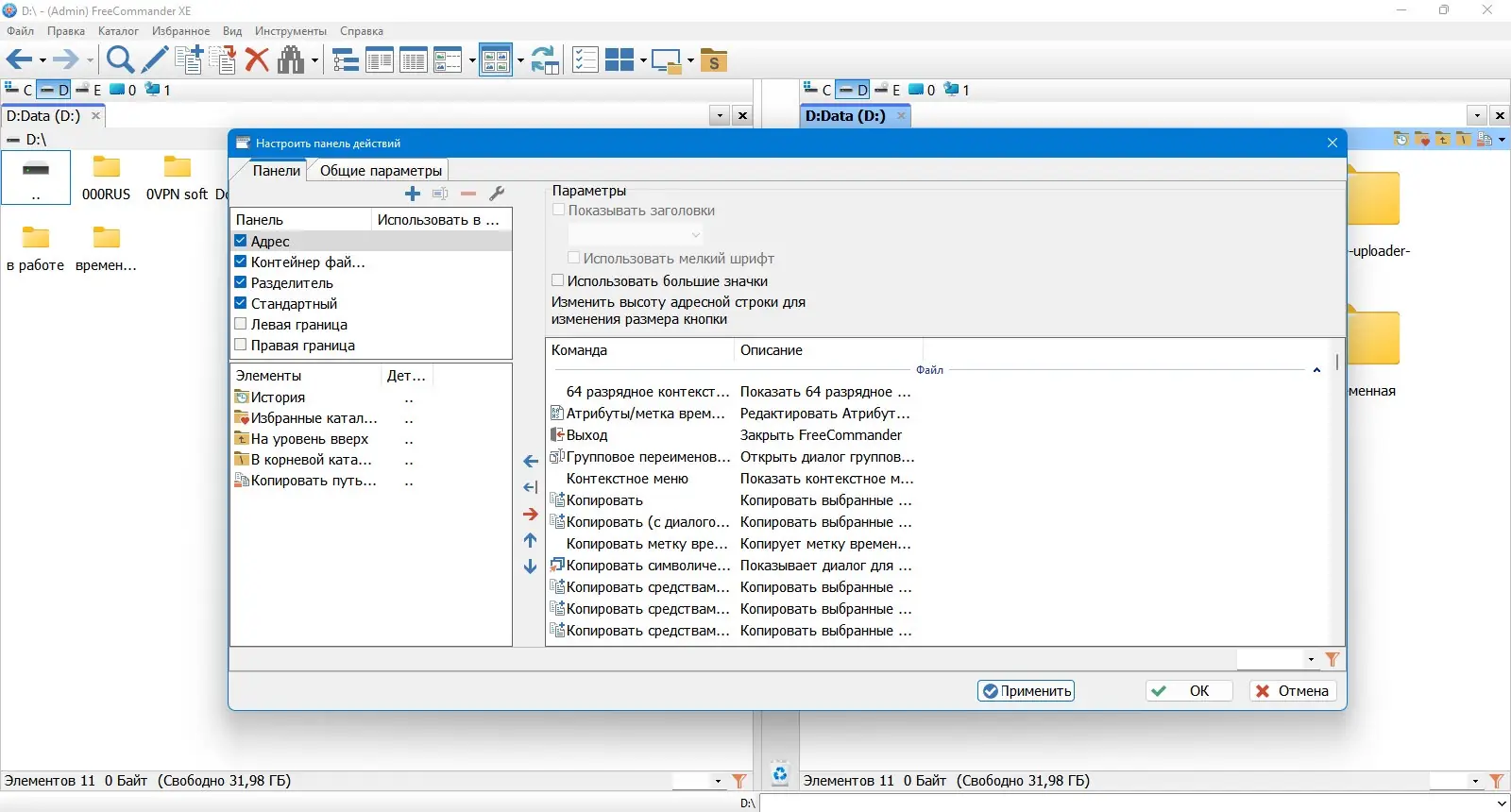
Task: Open the filter dropdown at dialog bottom
Action: coord(1311,659)
